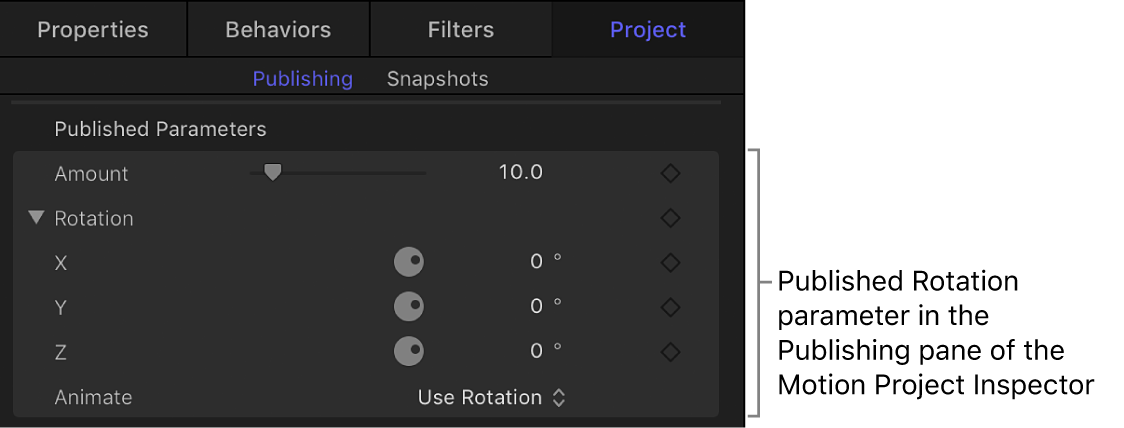Screen dimensions: 1124x428
Task: Show the Publishing pane
Action: point(302,78)
